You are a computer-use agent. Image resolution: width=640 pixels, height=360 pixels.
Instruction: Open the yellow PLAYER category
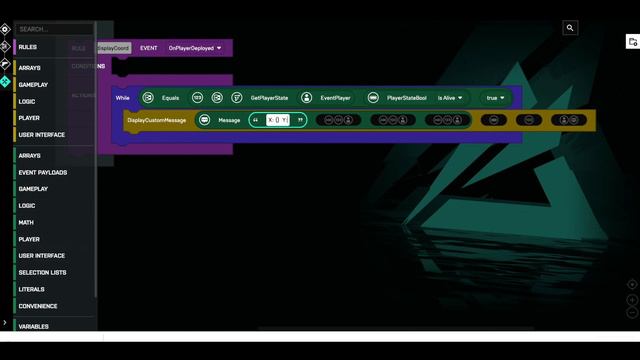pos(29,118)
